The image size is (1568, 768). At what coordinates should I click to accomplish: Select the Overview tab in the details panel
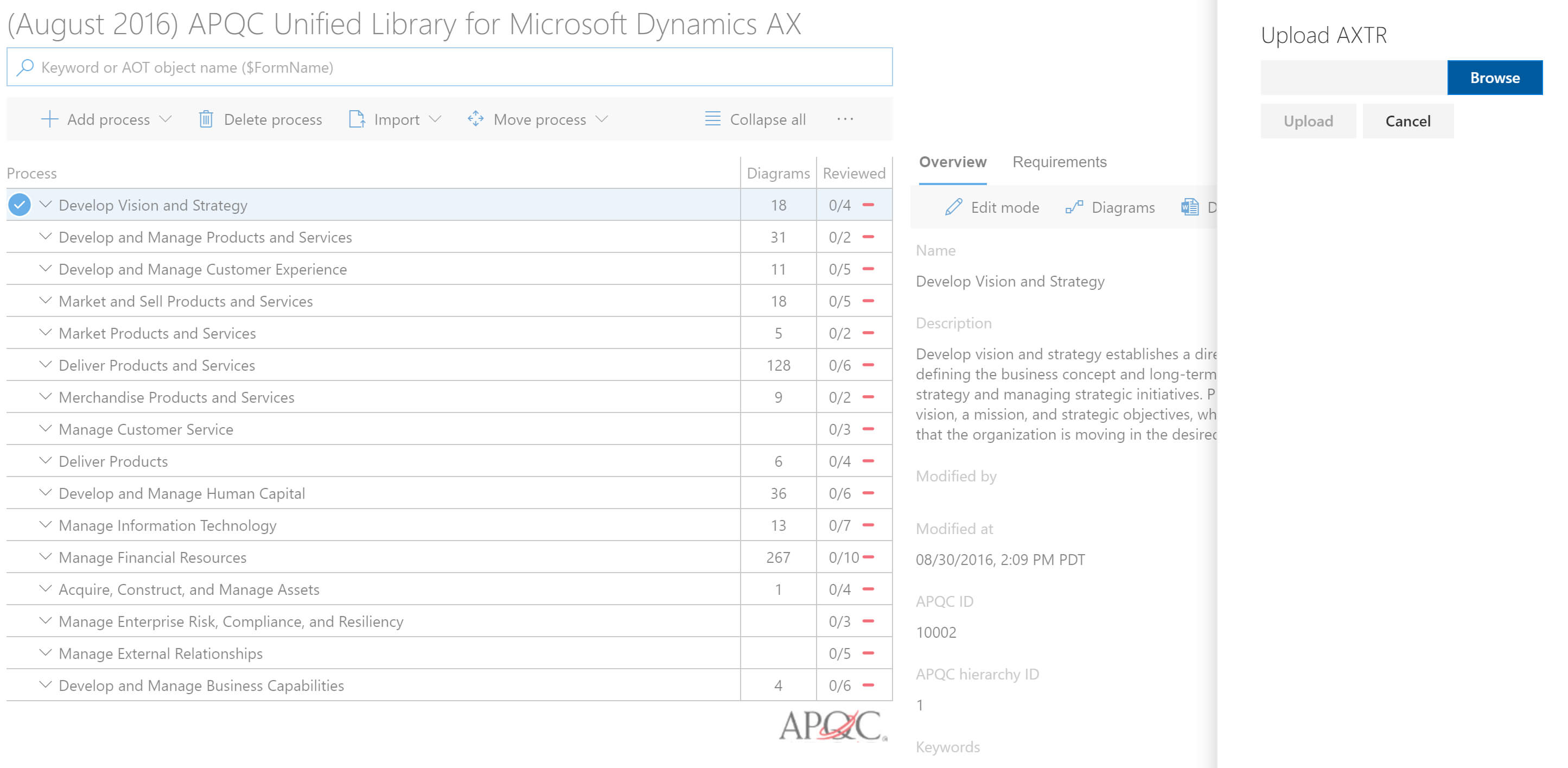click(x=951, y=162)
